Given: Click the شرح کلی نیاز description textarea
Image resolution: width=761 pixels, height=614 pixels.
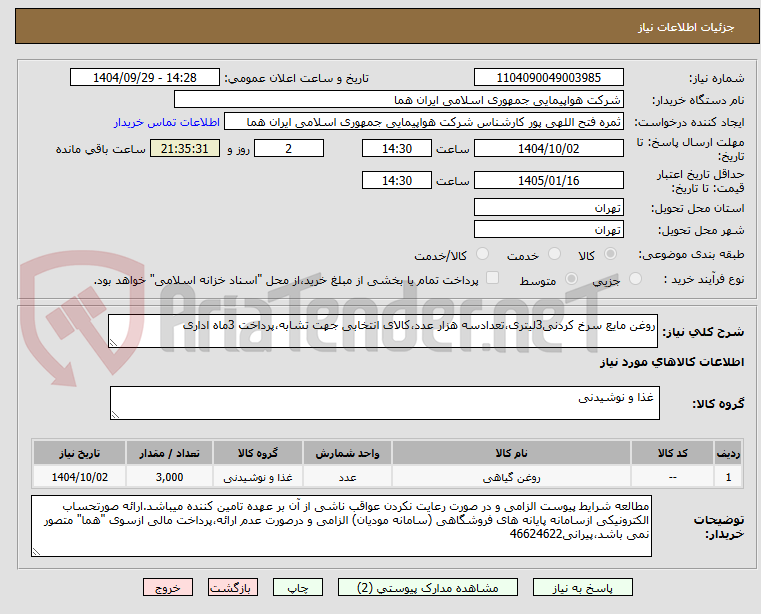Looking at the screenshot, I should click(382, 331).
